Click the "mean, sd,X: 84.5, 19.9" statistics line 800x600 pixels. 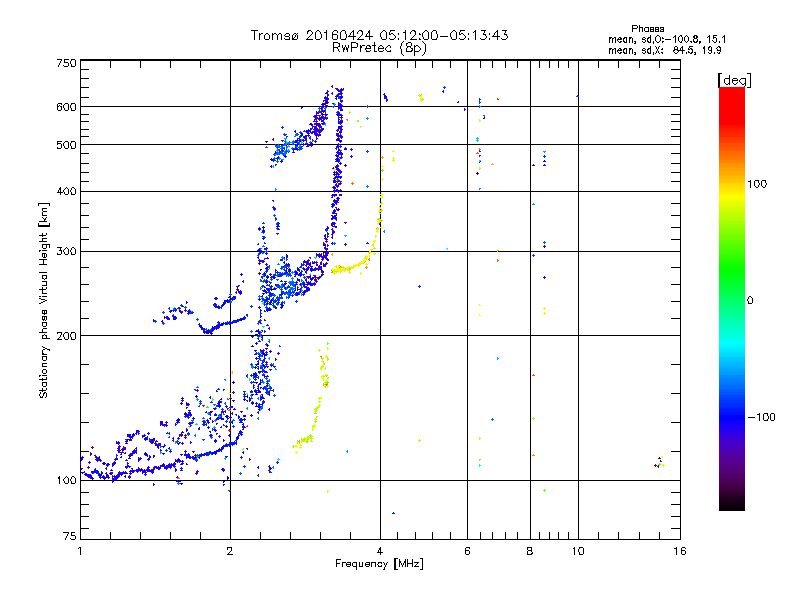click(x=664, y=50)
